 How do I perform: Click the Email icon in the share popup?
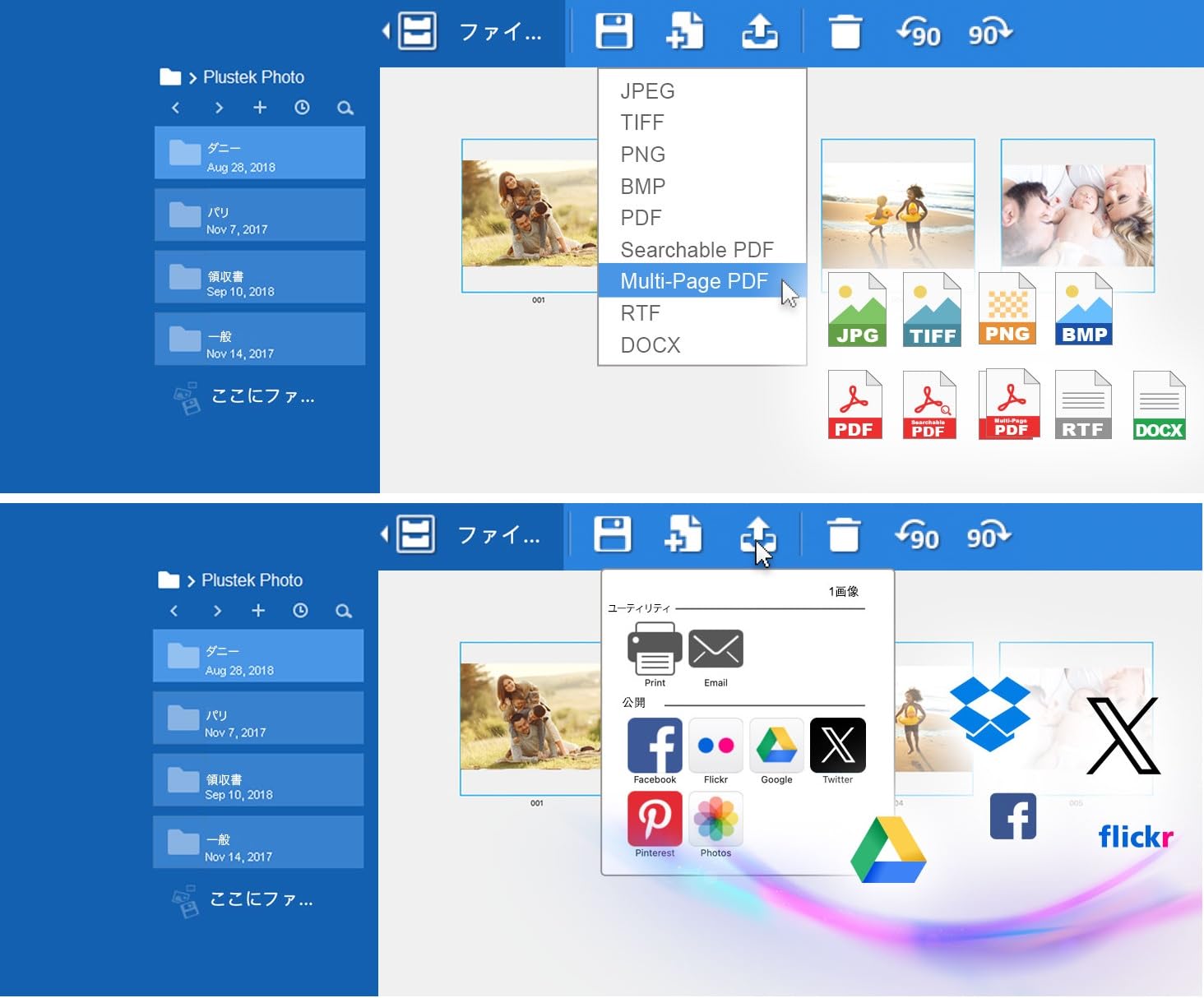pos(715,649)
